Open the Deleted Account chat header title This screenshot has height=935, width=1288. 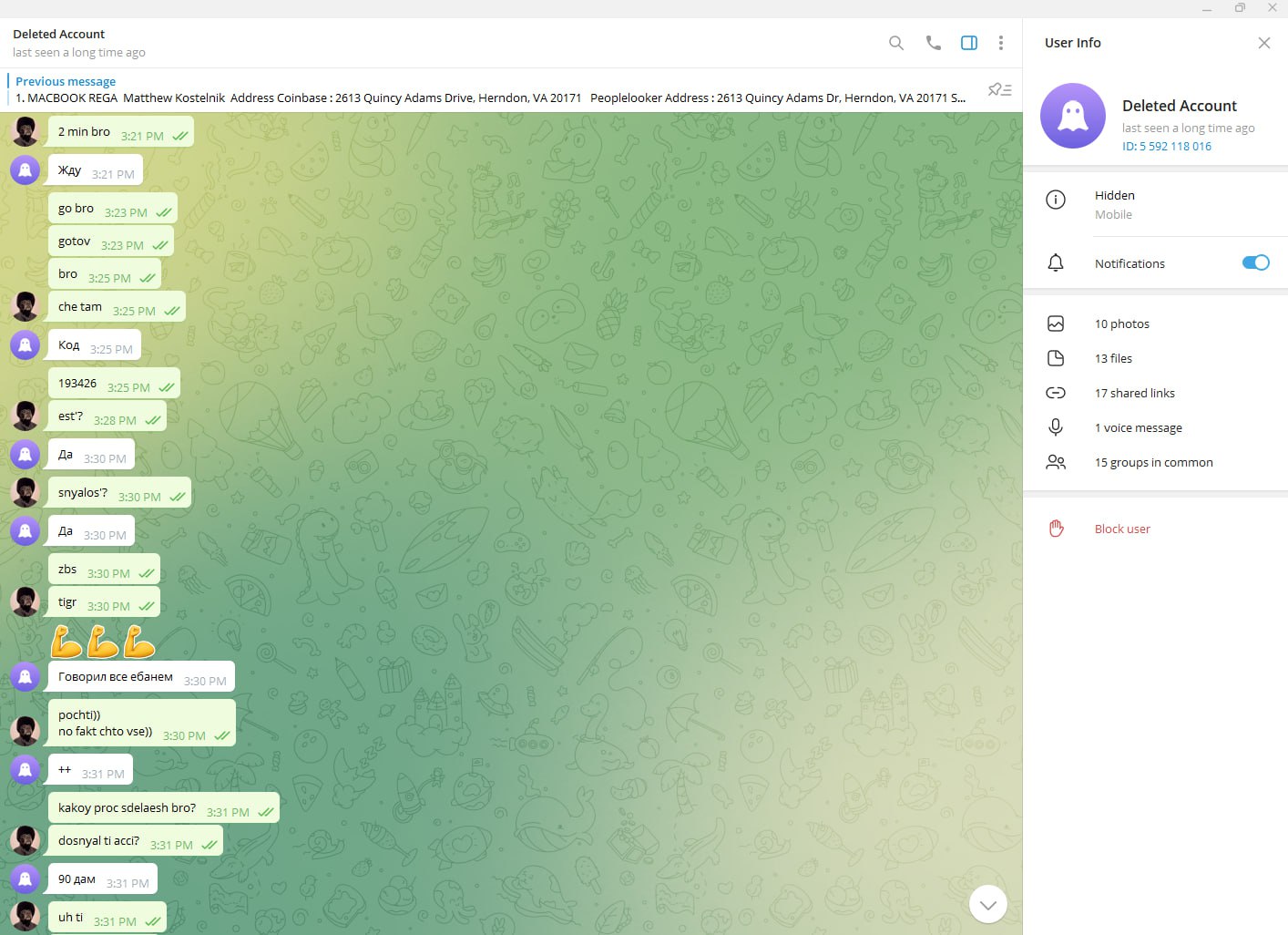58,34
